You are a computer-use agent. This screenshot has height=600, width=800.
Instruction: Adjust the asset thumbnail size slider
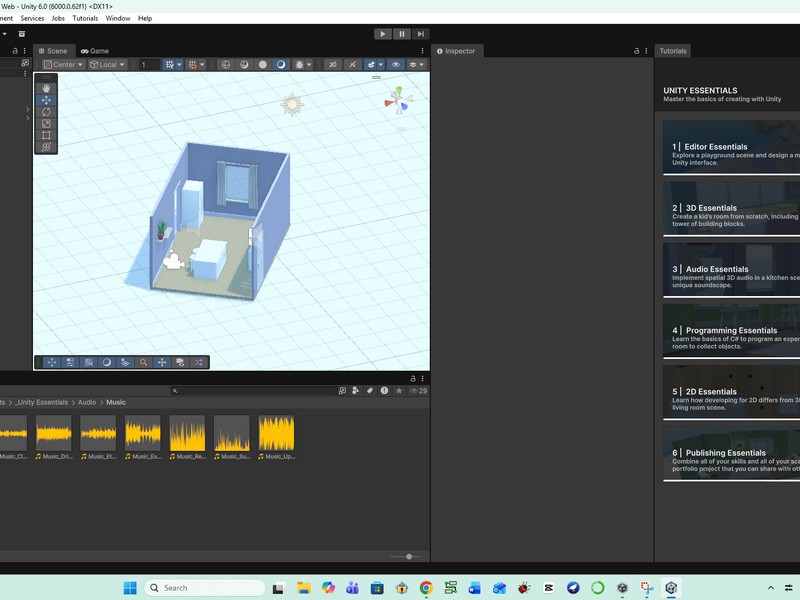coord(408,556)
